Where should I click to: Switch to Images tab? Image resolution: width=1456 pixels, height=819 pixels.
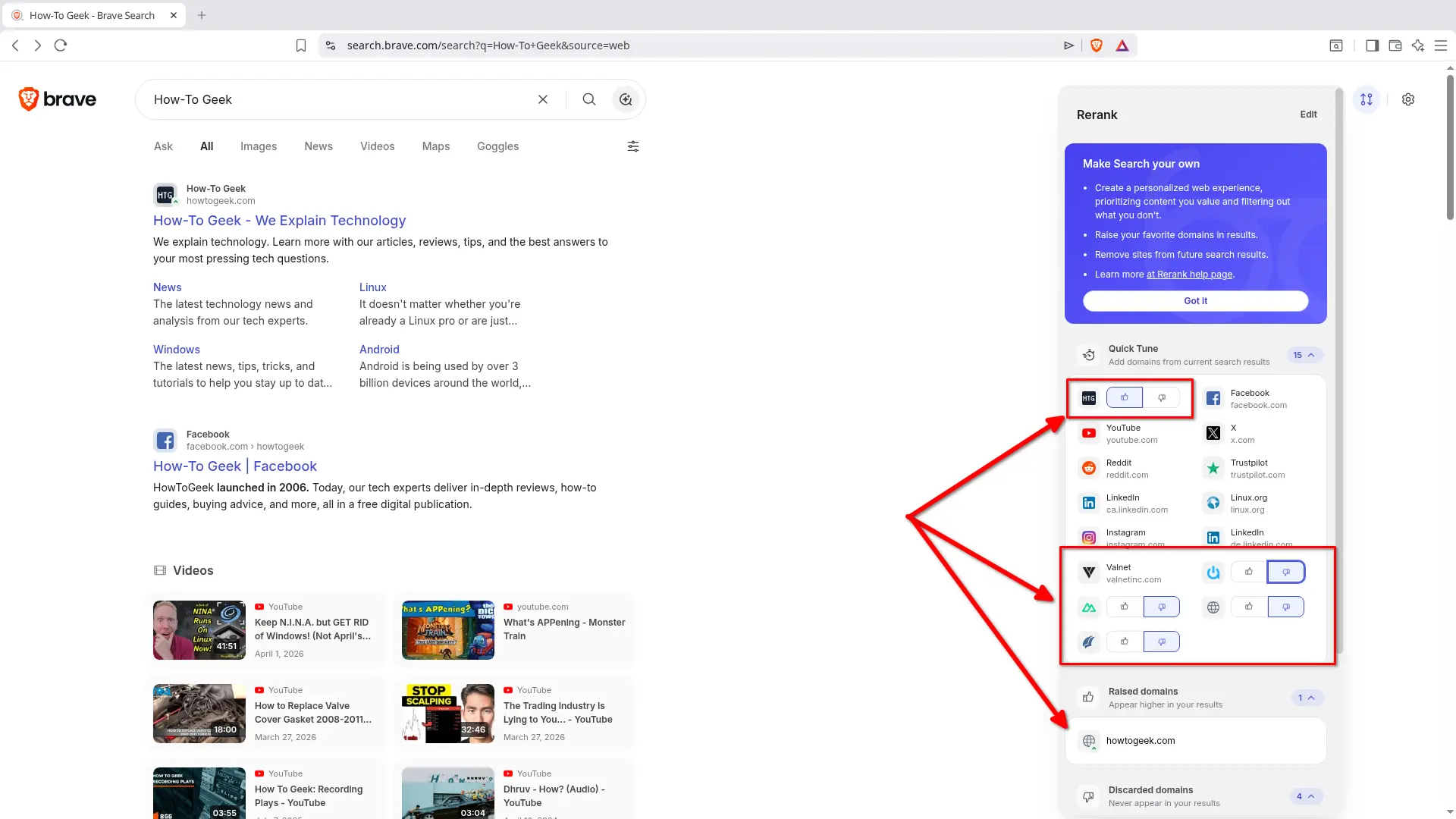(x=259, y=146)
